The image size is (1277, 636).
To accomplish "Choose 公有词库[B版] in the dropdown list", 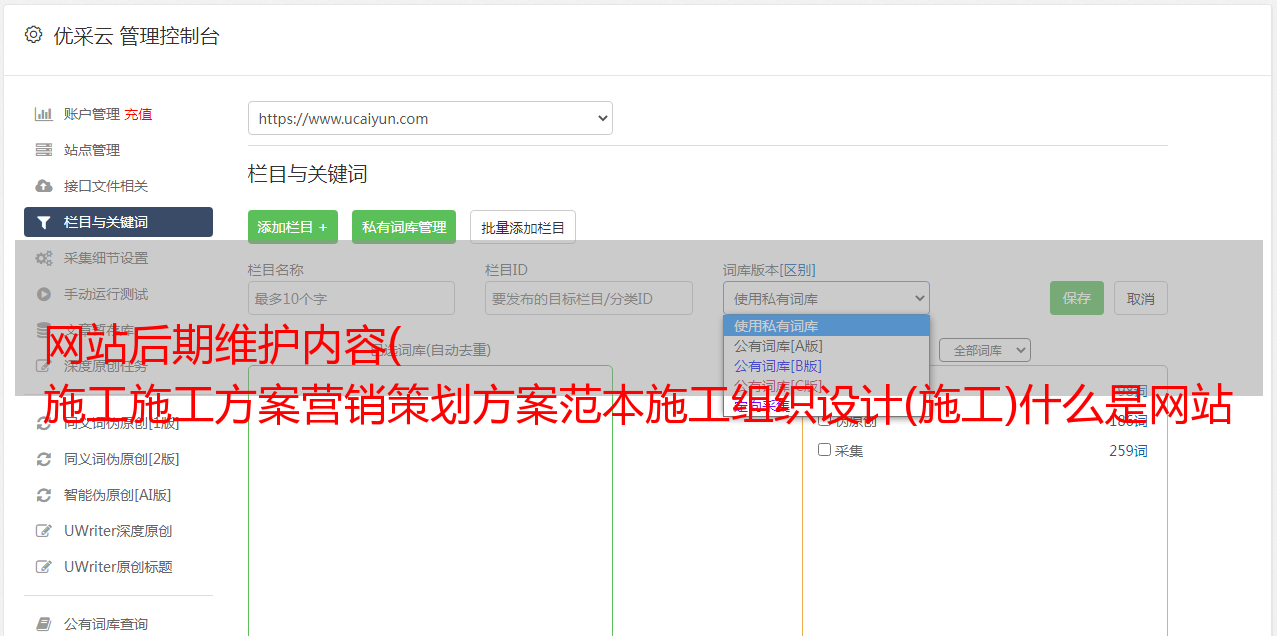I will tap(826, 366).
